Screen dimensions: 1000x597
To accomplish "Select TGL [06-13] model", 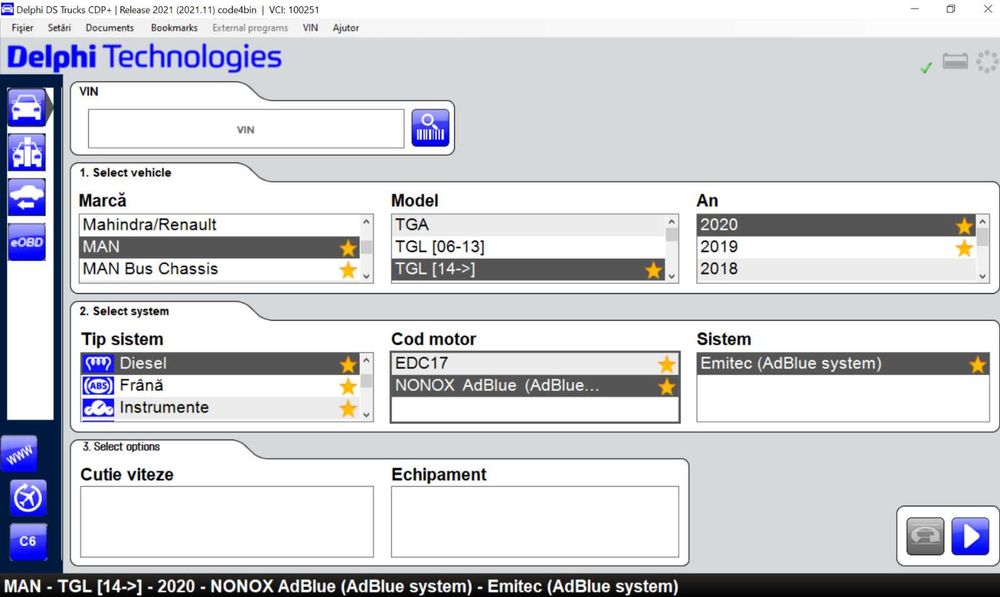I will pyautogui.click(x=529, y=247).
